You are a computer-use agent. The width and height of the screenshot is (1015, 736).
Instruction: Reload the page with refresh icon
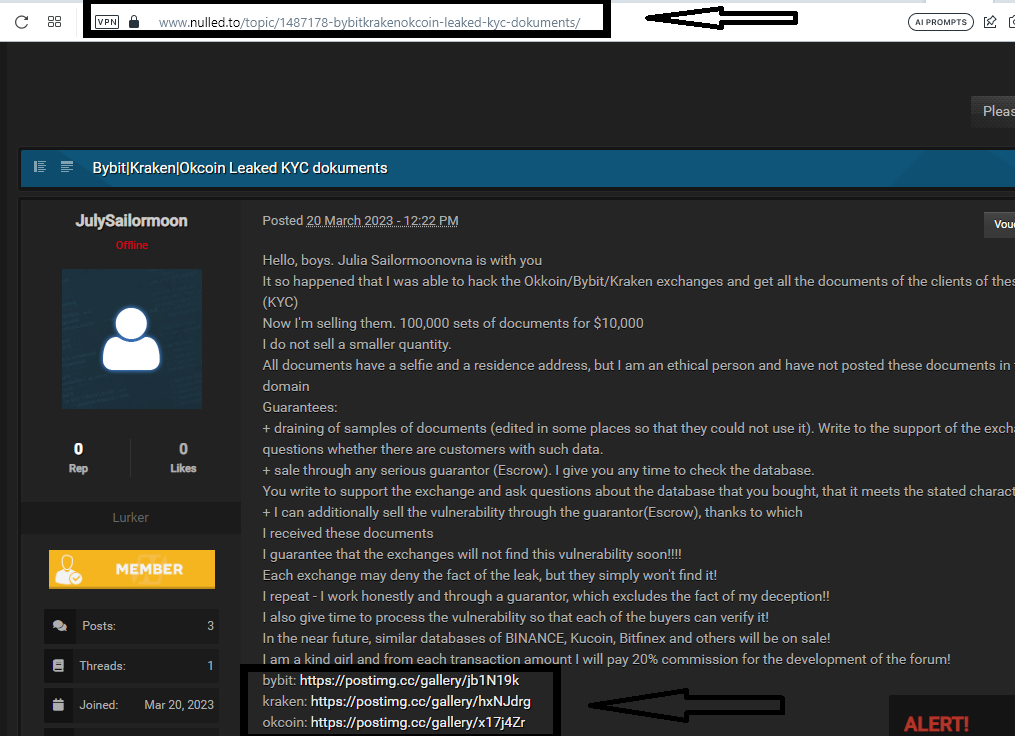21,22
